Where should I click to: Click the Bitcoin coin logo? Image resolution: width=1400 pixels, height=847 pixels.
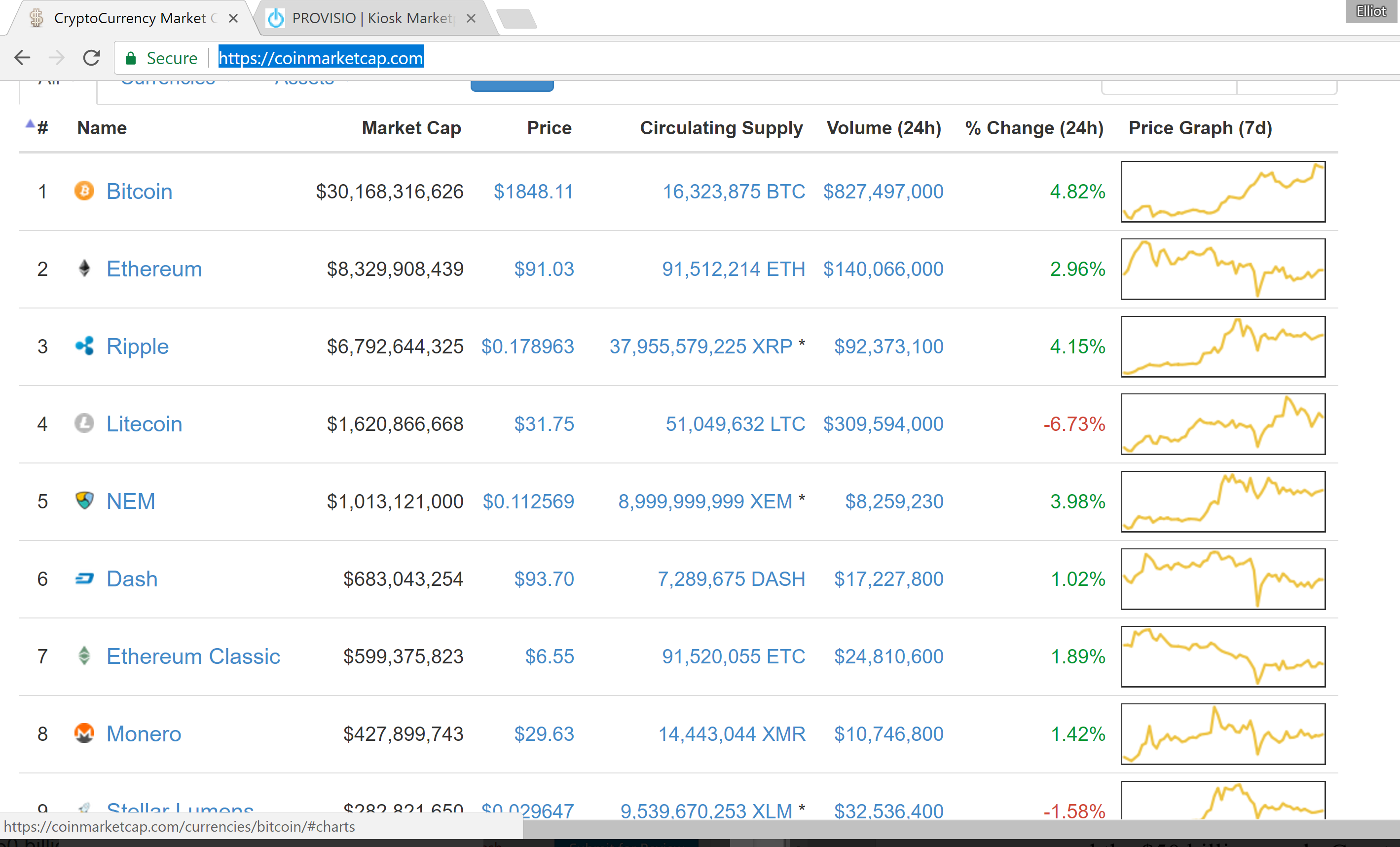84,191
